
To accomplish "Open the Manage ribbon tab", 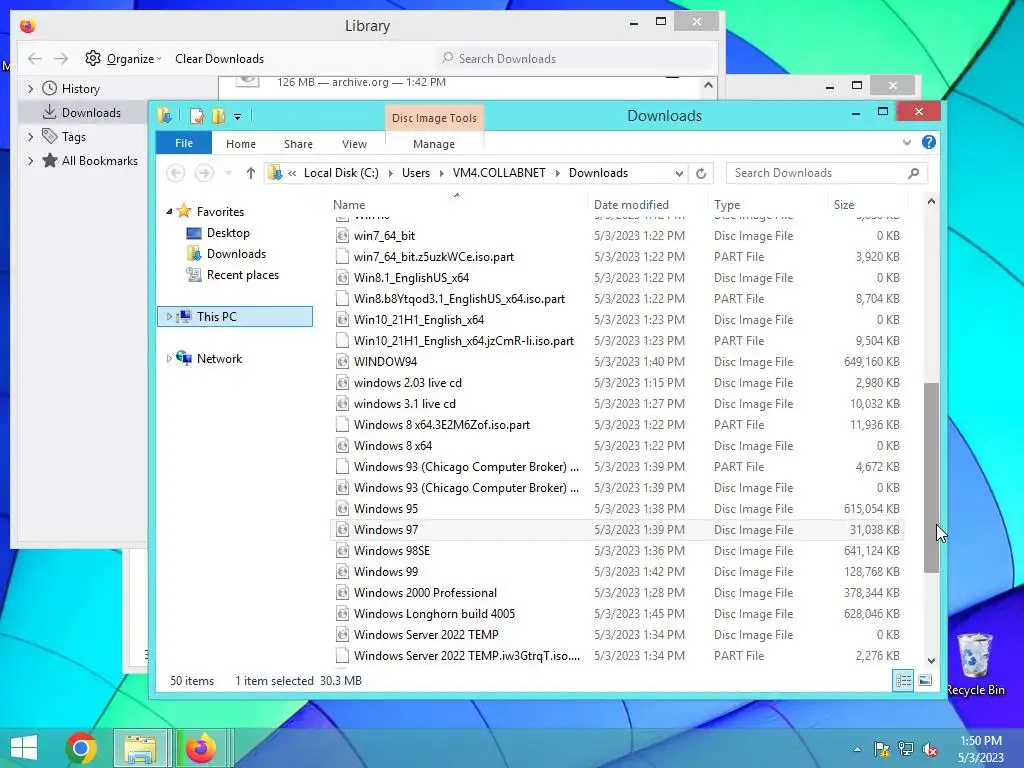I will tap(434, 144).
